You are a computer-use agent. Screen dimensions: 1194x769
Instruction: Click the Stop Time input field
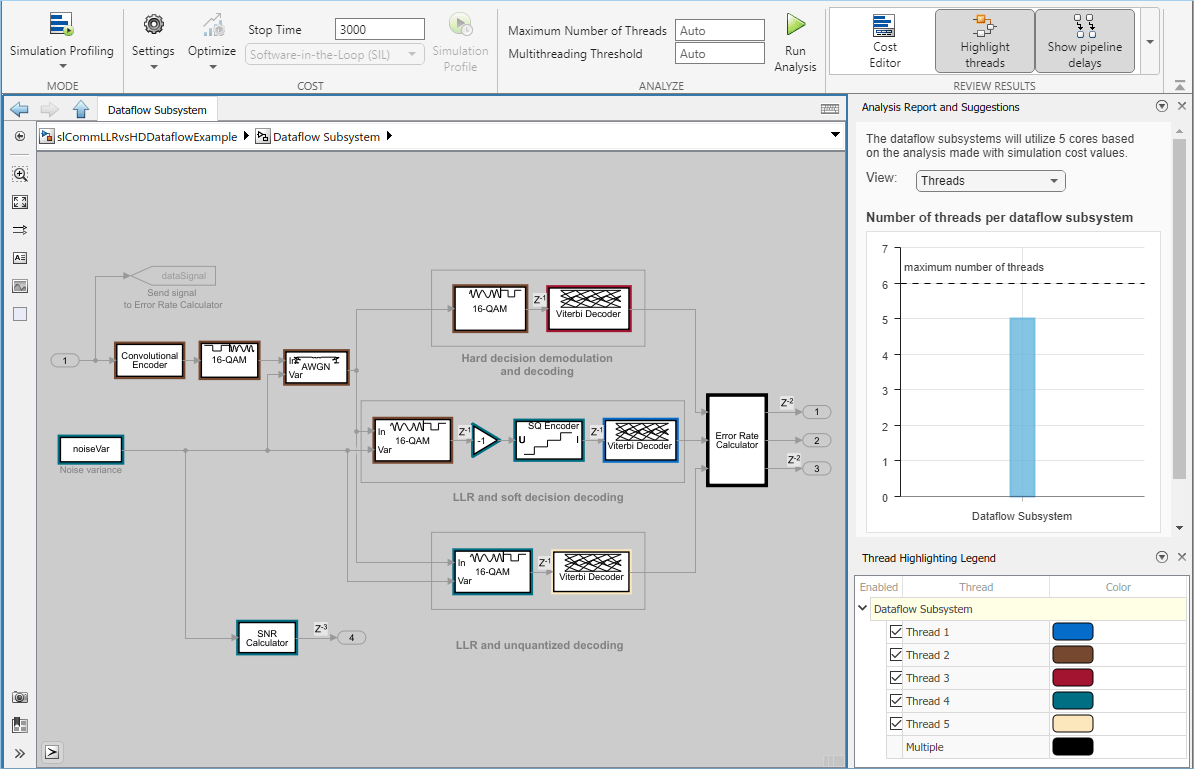[x=380, y=30]
